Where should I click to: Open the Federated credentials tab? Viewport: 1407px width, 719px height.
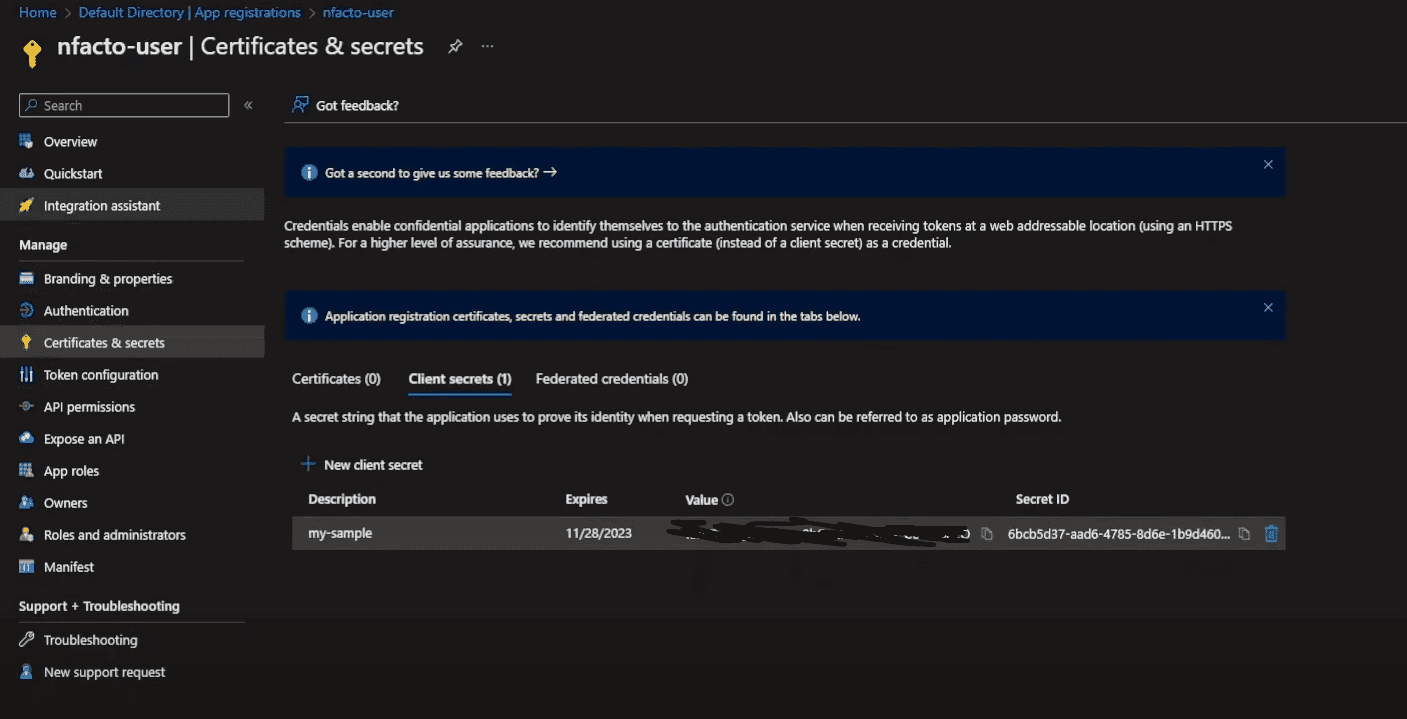(x=611, y=378)
